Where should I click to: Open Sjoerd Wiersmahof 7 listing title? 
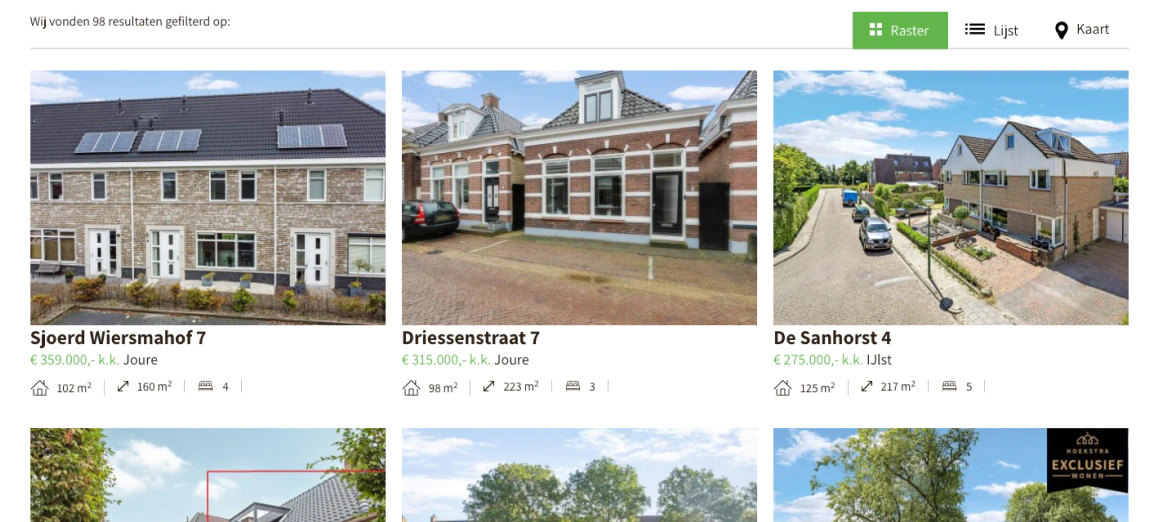click(118, 338)
